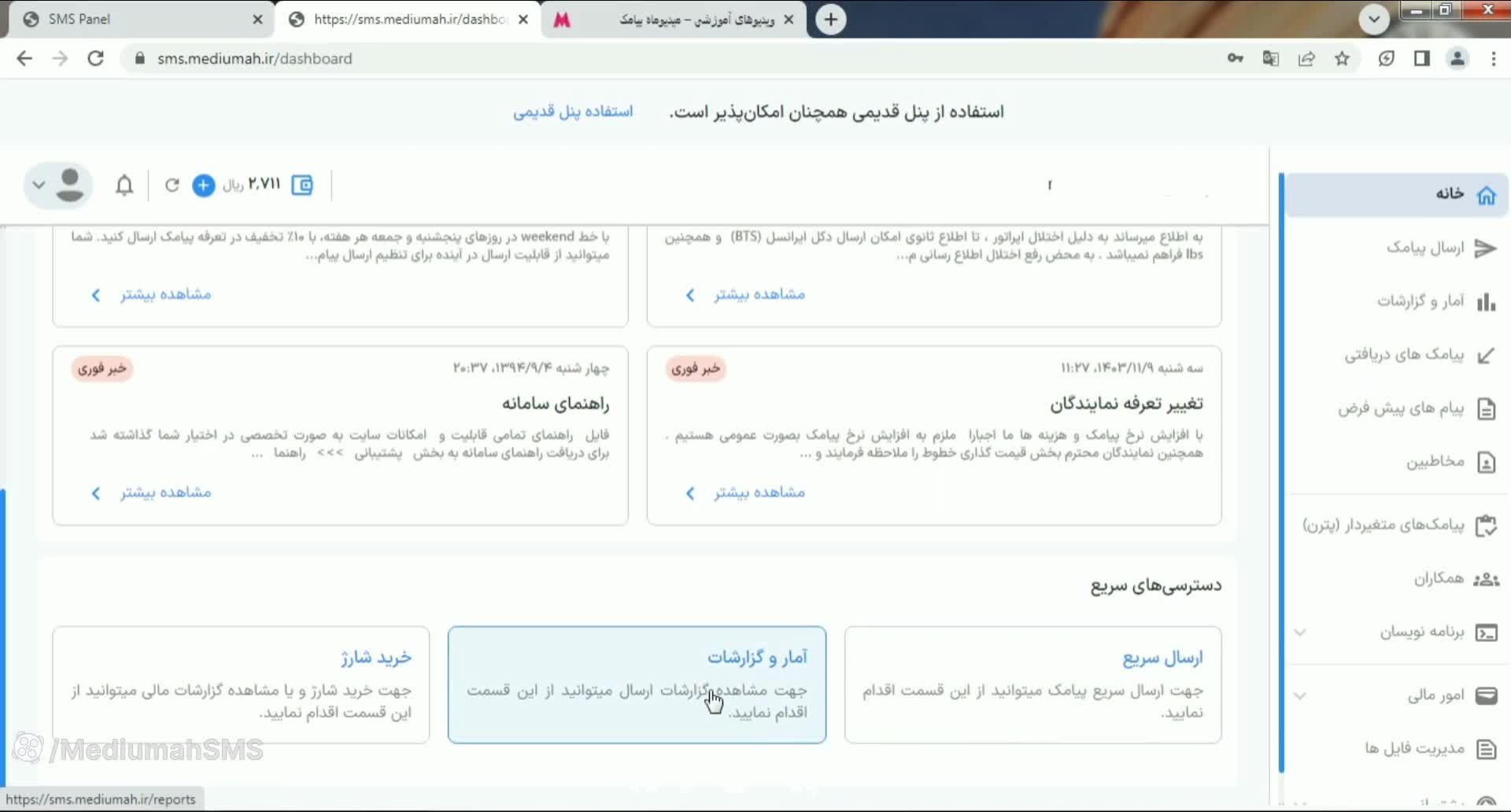The height and width of the screenshot is (812, 1511).
Task: Open ارسال پیامک from the sidebar
Action: pos(1425,249)
